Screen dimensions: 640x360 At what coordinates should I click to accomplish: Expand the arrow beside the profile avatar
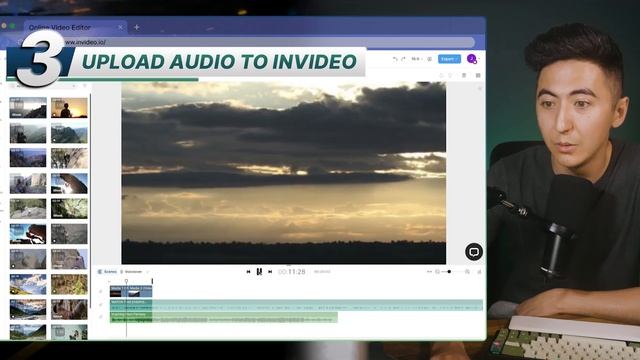pyautogui.click(x=480, y=59)
